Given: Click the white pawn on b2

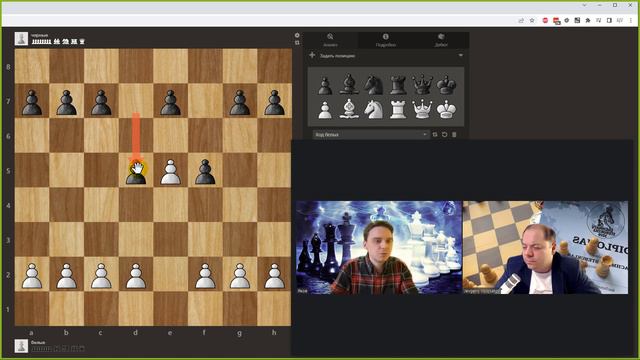Looking at the screenshot, I should [x=67, y=276].
